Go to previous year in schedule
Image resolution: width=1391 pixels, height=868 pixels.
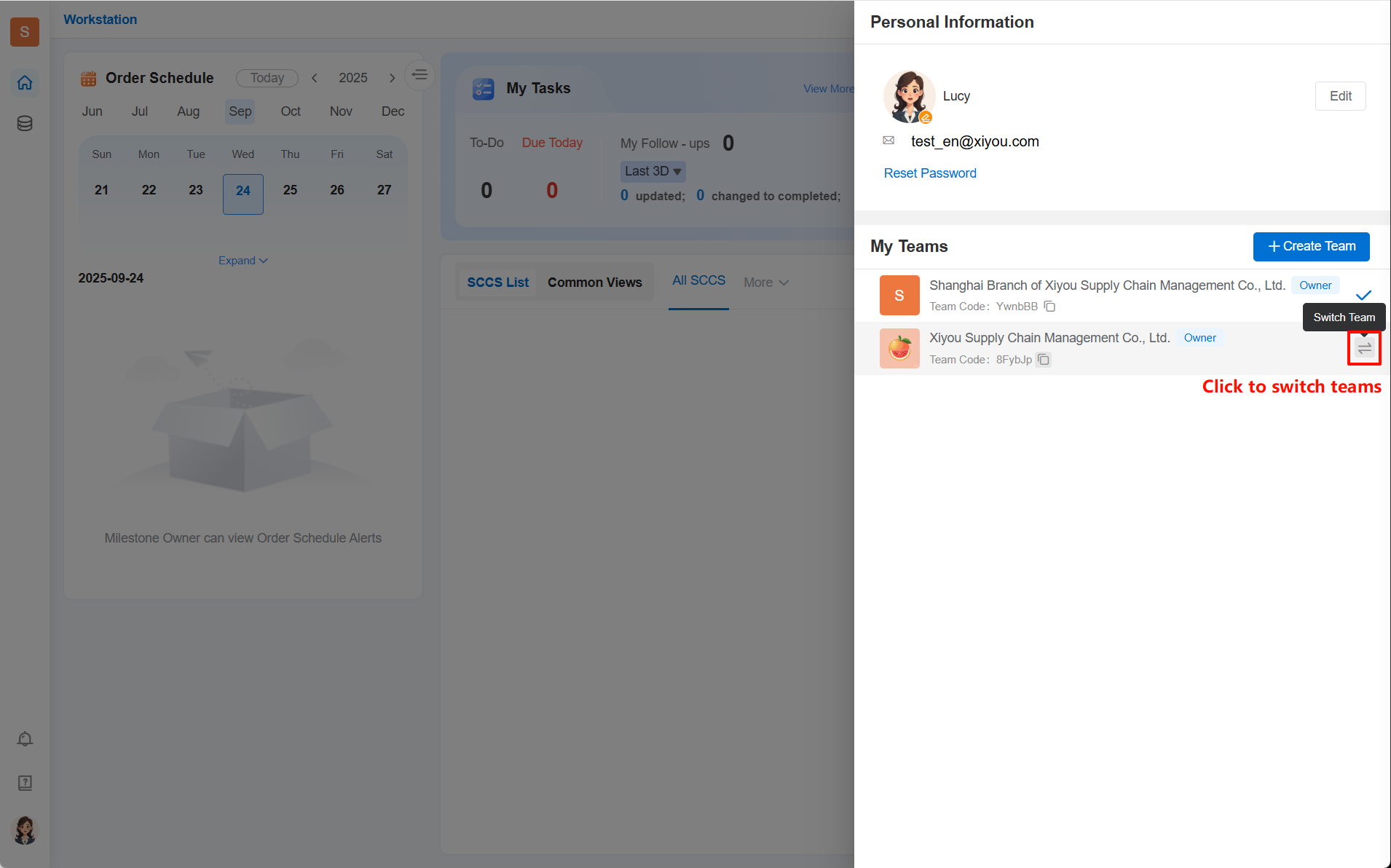[x=315, y=78]
